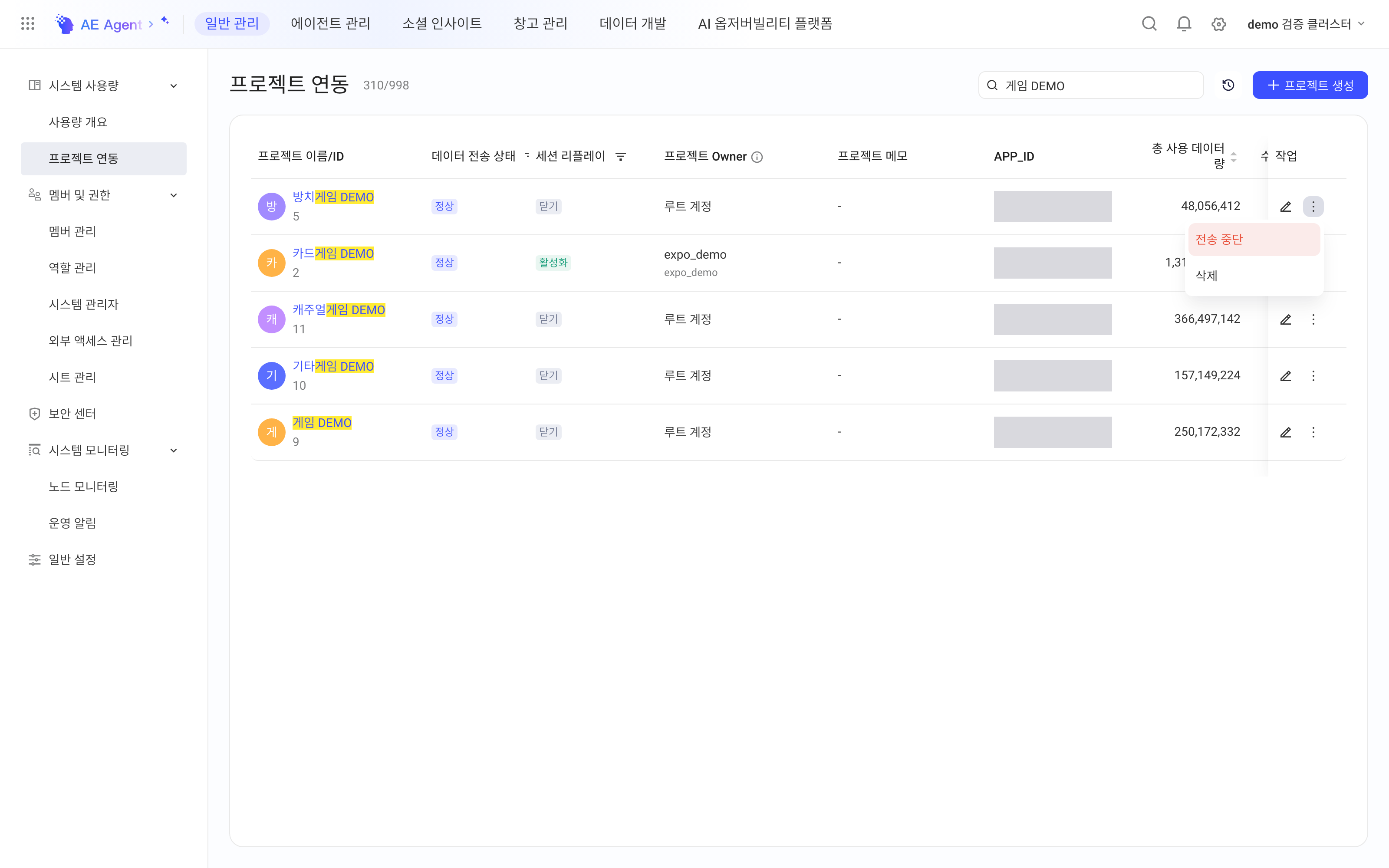Click the sparkle icon beside AE Agent
Image resolution: width=1389 pixels, height=868 pixels.
tap(165, 21)
